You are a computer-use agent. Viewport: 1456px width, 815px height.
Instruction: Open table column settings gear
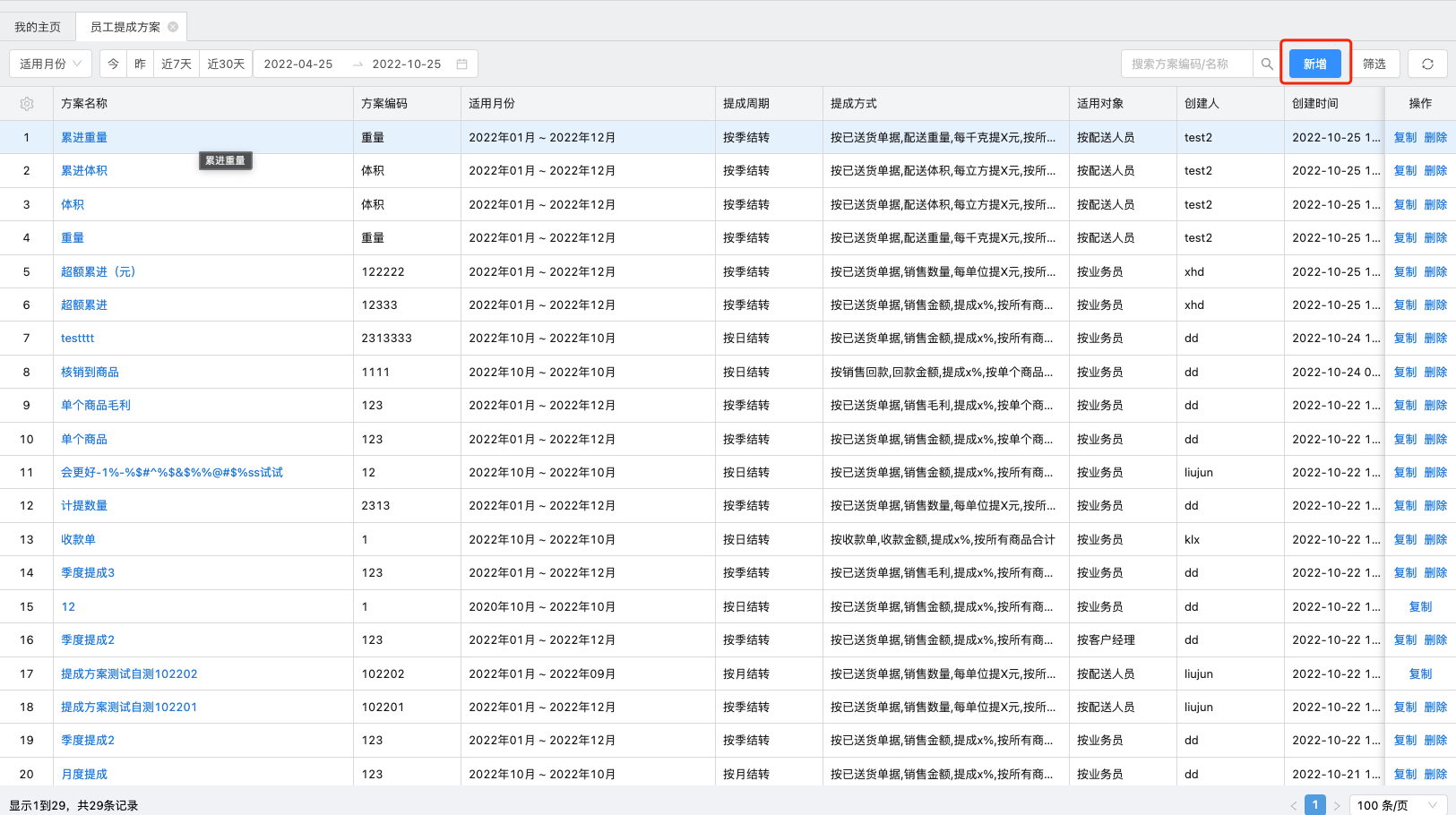point(27,104)
